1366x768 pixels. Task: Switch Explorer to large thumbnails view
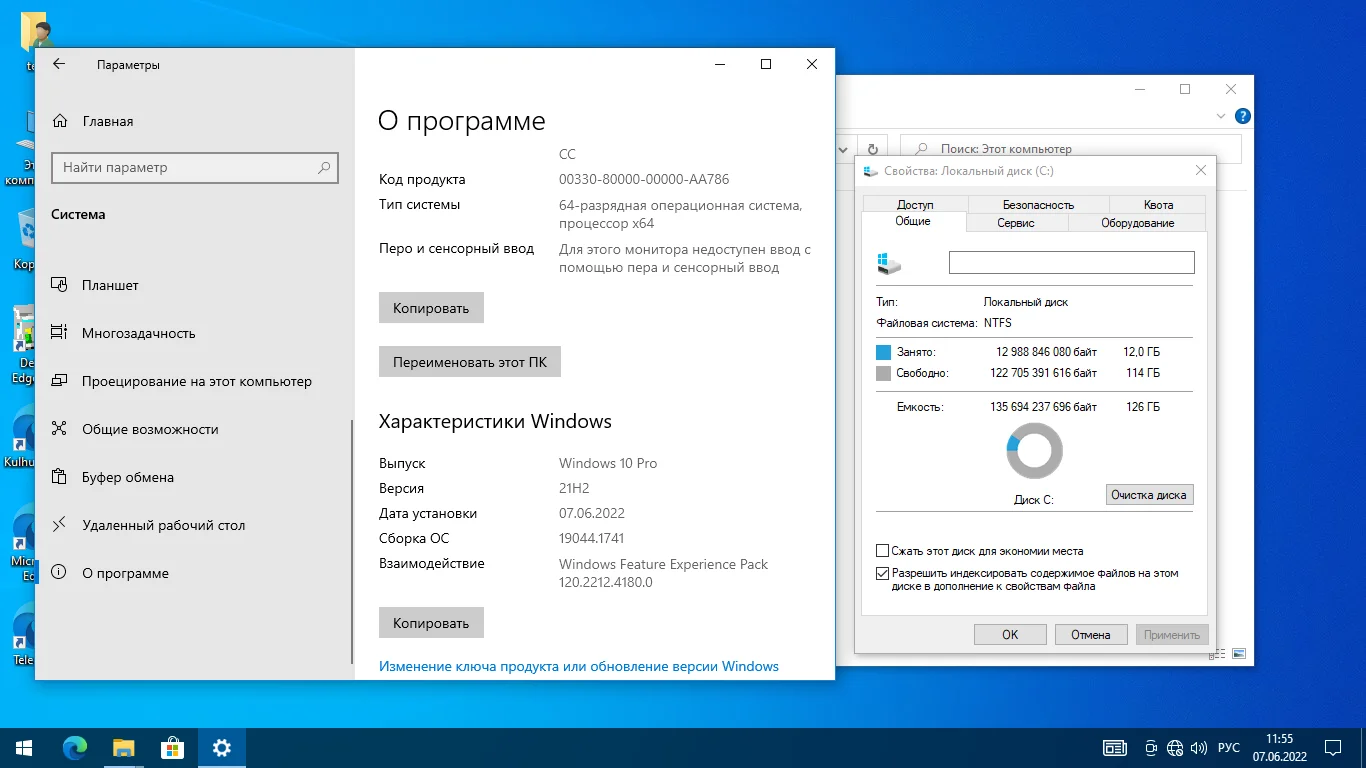(x=1239, y=654)
